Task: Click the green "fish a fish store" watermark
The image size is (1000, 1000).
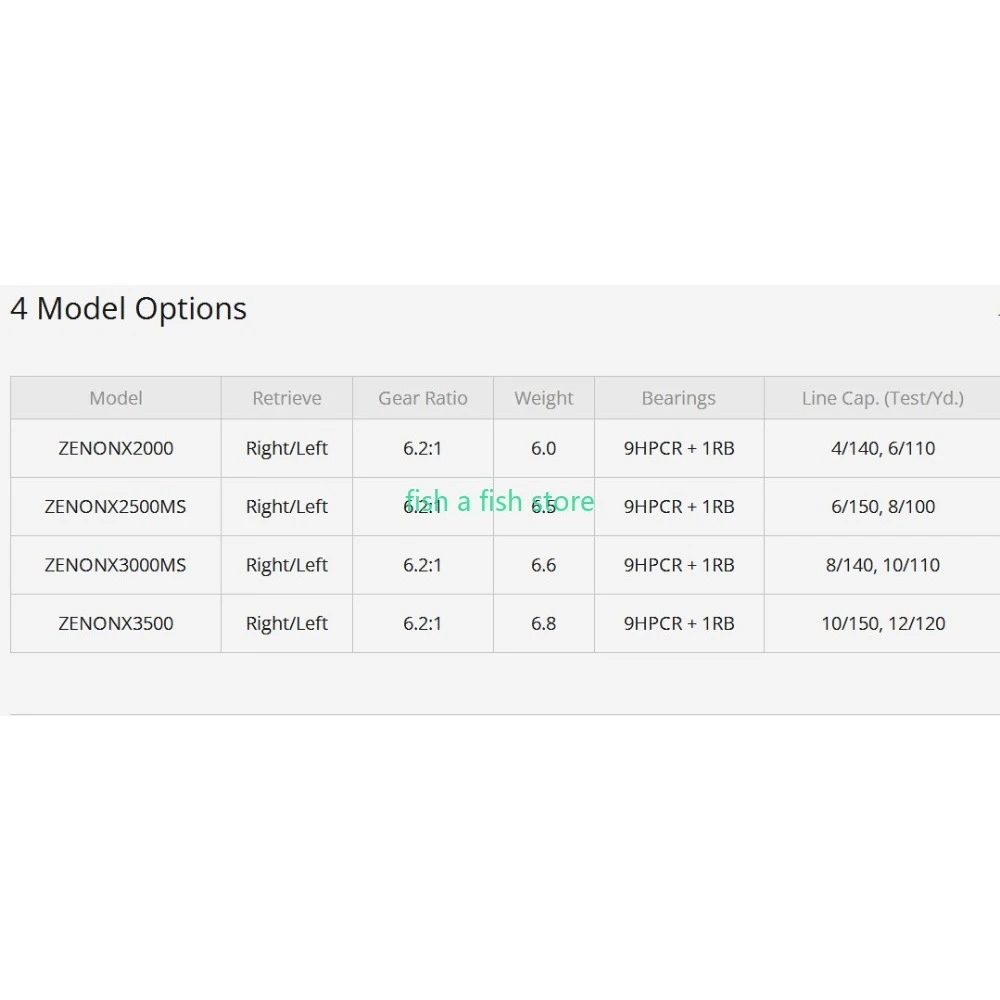Action: (500, 500)
